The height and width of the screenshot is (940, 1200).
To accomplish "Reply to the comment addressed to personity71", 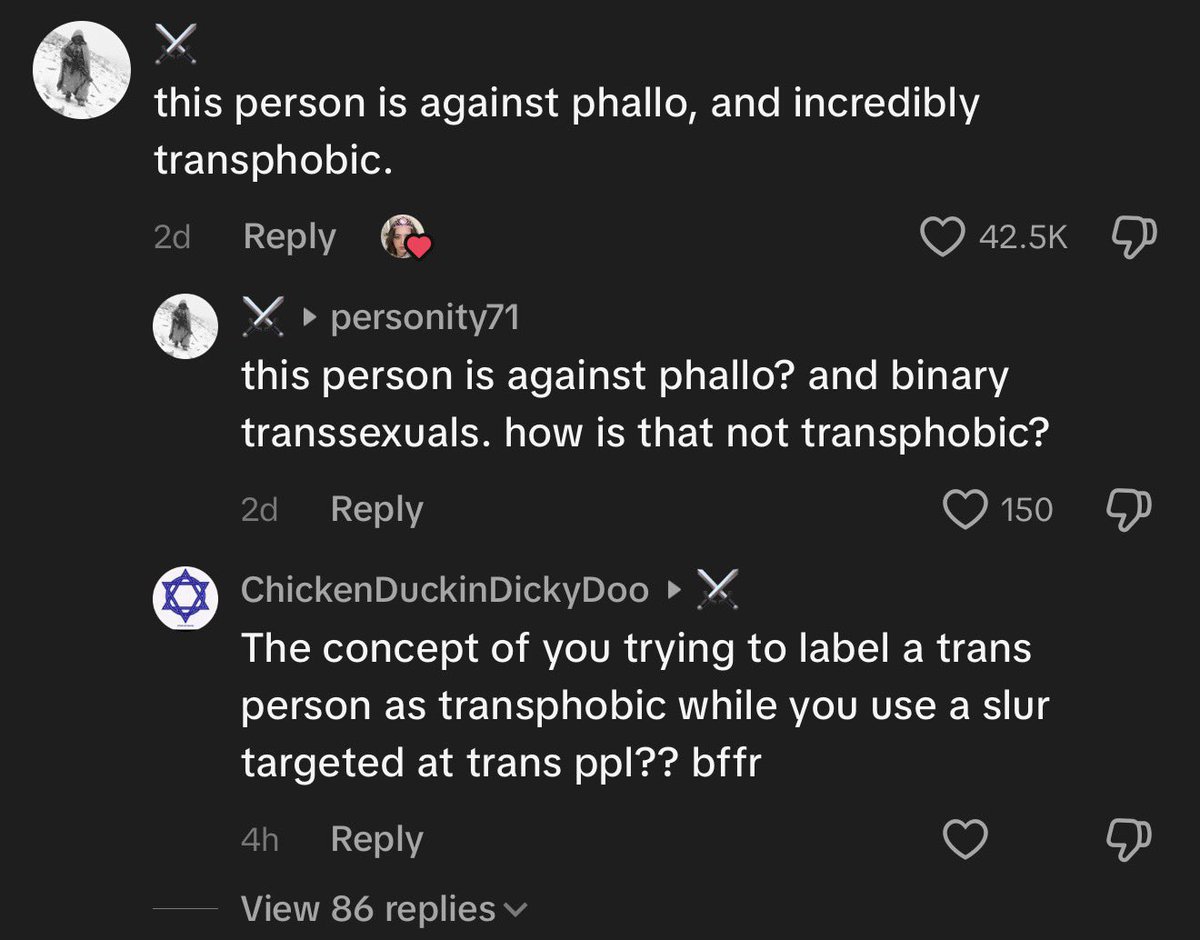I will pyautogui.click(x=376, y=509).
